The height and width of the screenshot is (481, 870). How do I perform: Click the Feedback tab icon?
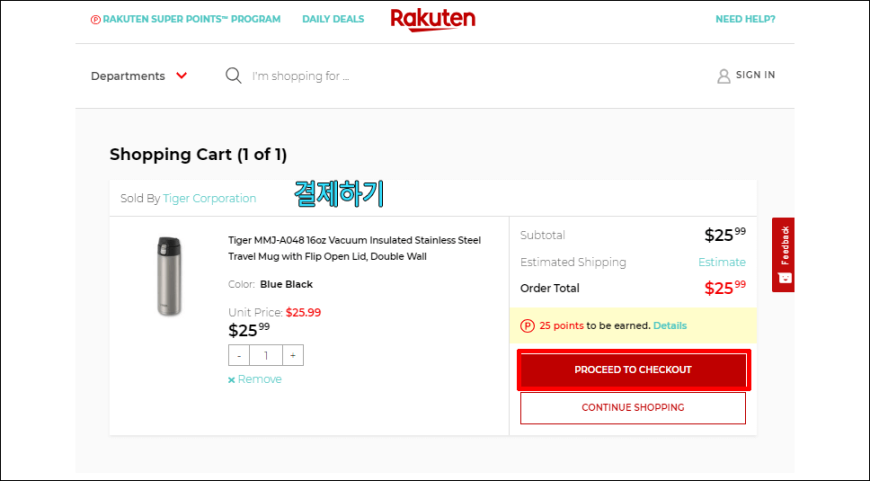pos(784,277)
